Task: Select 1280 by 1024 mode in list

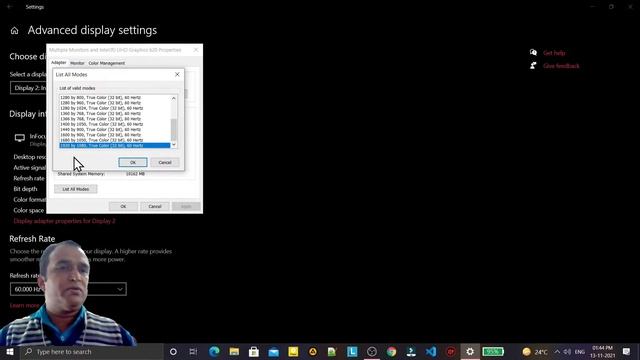Action: click(x=102, y=108)
